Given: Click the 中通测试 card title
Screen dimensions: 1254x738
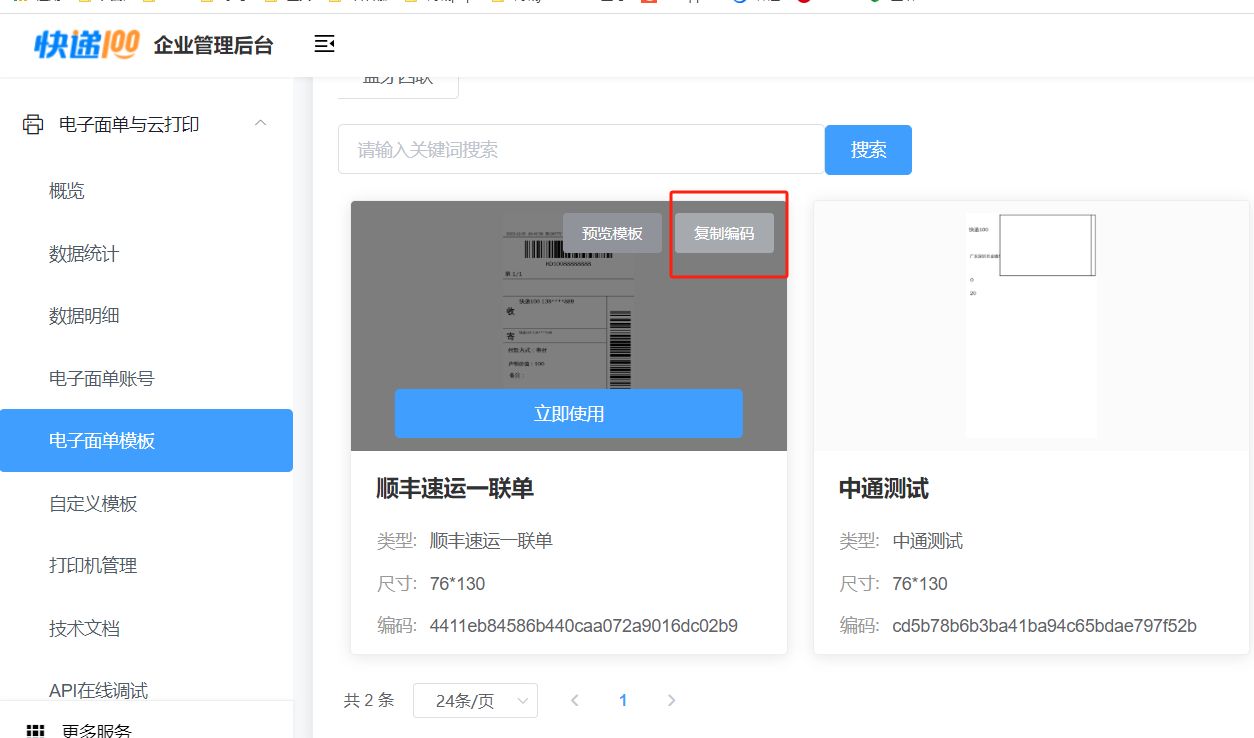Looking at the screenshot, I should click(884, 488).
